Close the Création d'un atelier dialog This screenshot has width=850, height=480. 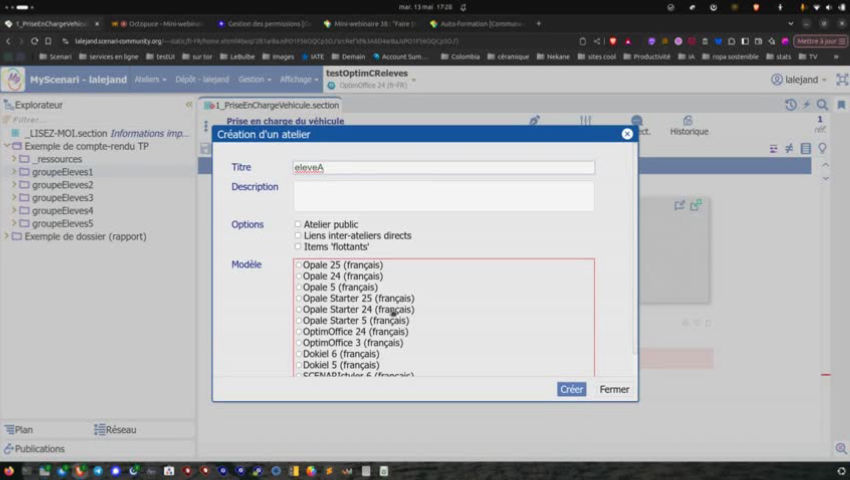(x=627, y=134)
